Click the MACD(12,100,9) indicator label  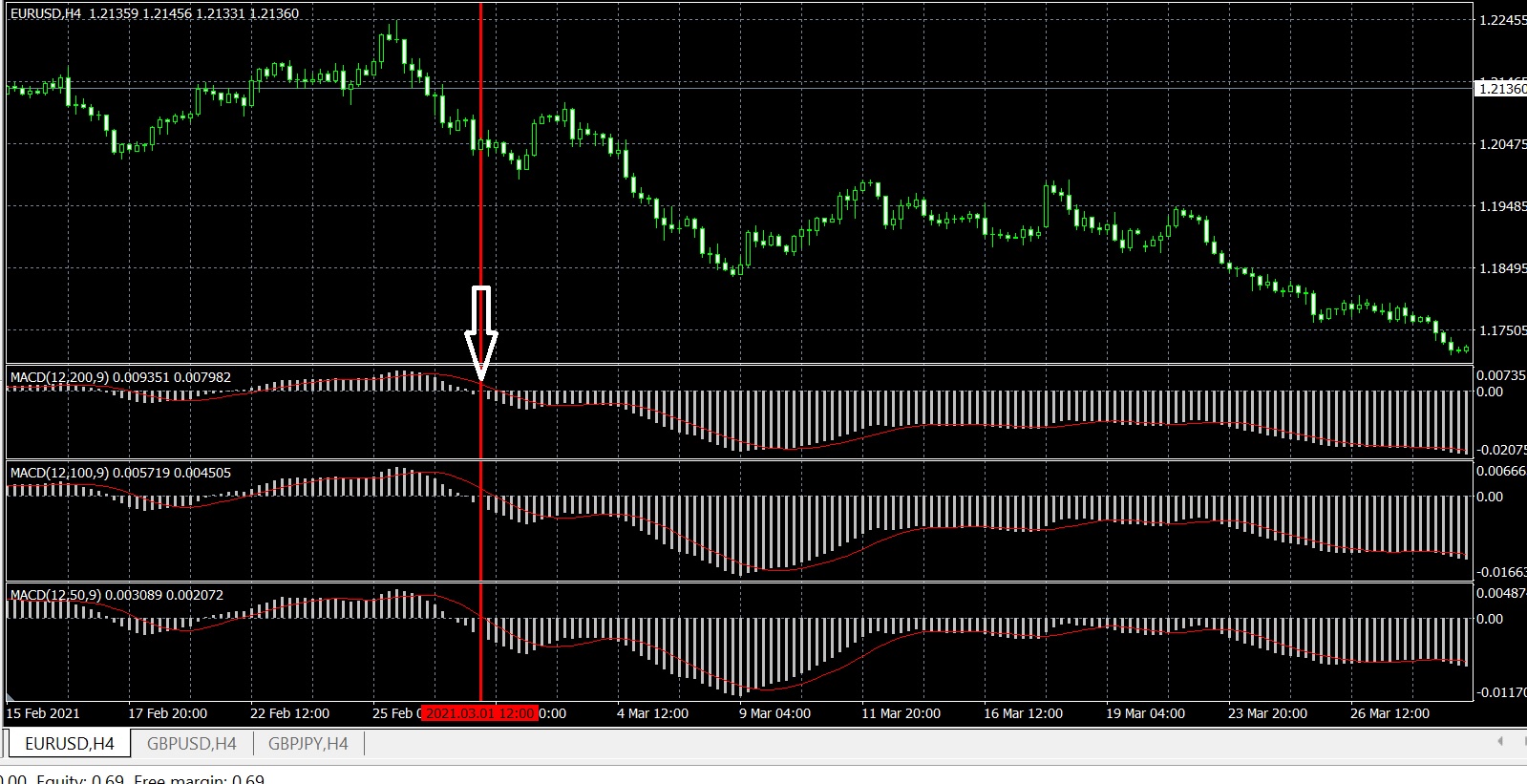[x=120, y=473]
